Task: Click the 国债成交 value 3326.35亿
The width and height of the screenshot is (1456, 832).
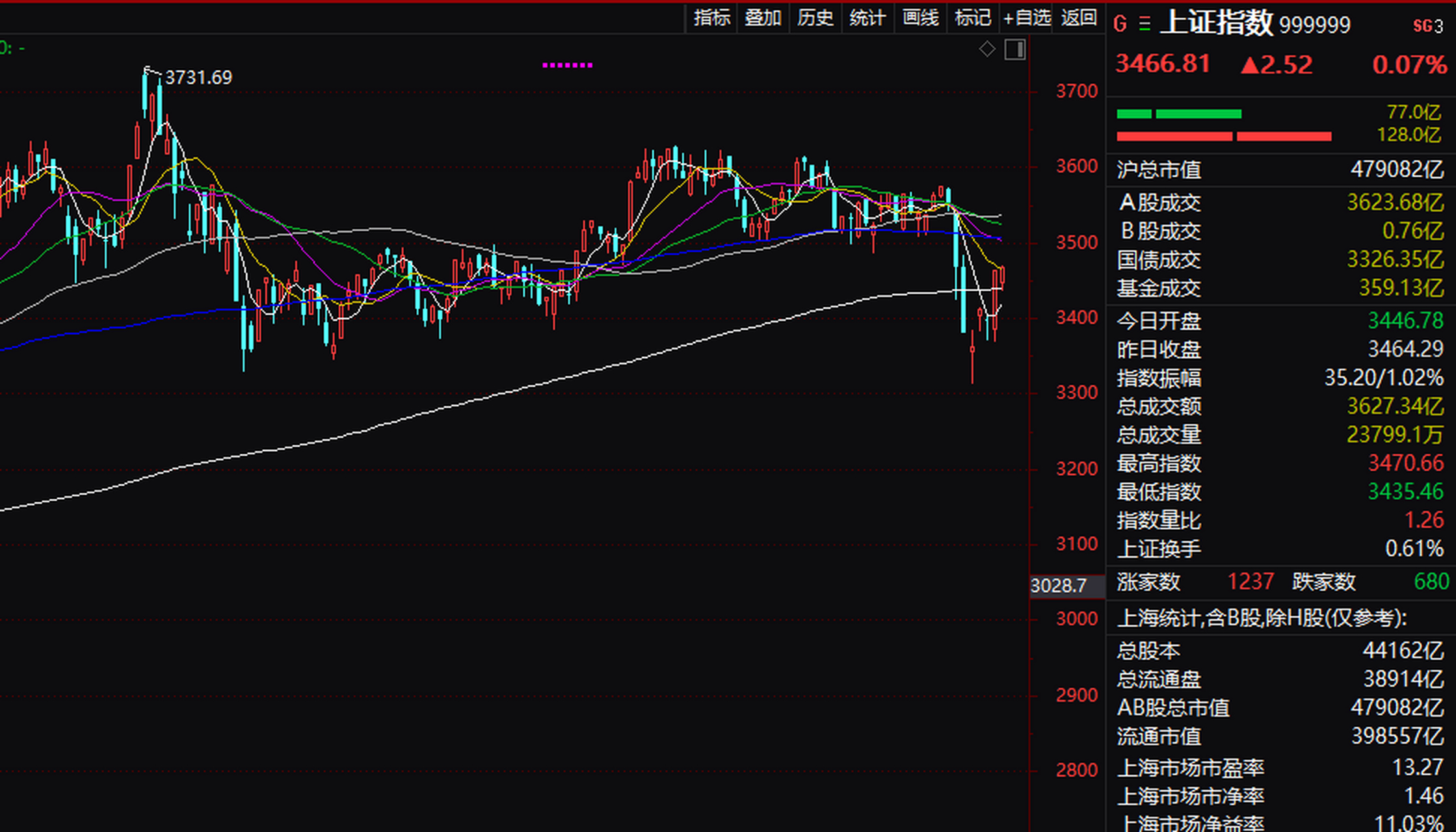Action: [x=1395, y=259]
